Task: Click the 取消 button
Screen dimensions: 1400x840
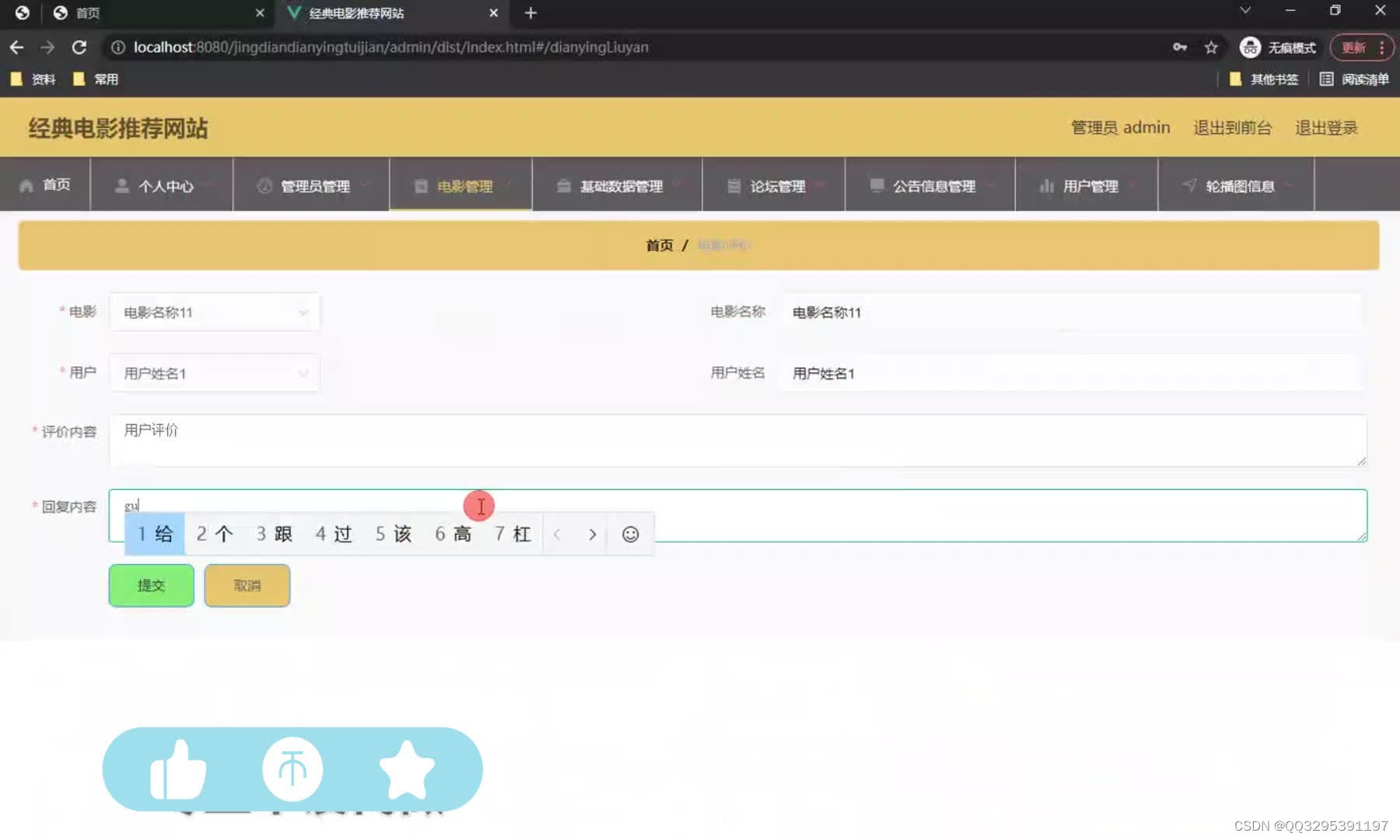Action: tap(247, 586)
